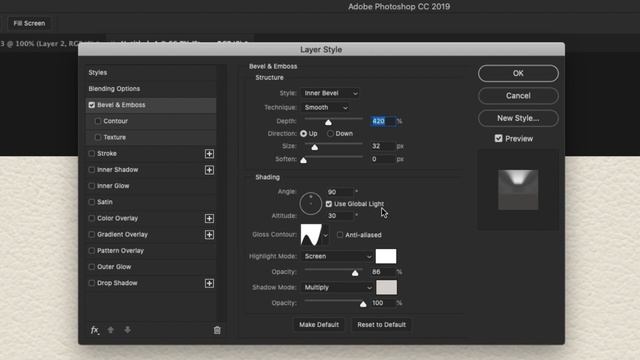Enable the Pattern Overlay checkbox
640x360 pixels.
91,251
